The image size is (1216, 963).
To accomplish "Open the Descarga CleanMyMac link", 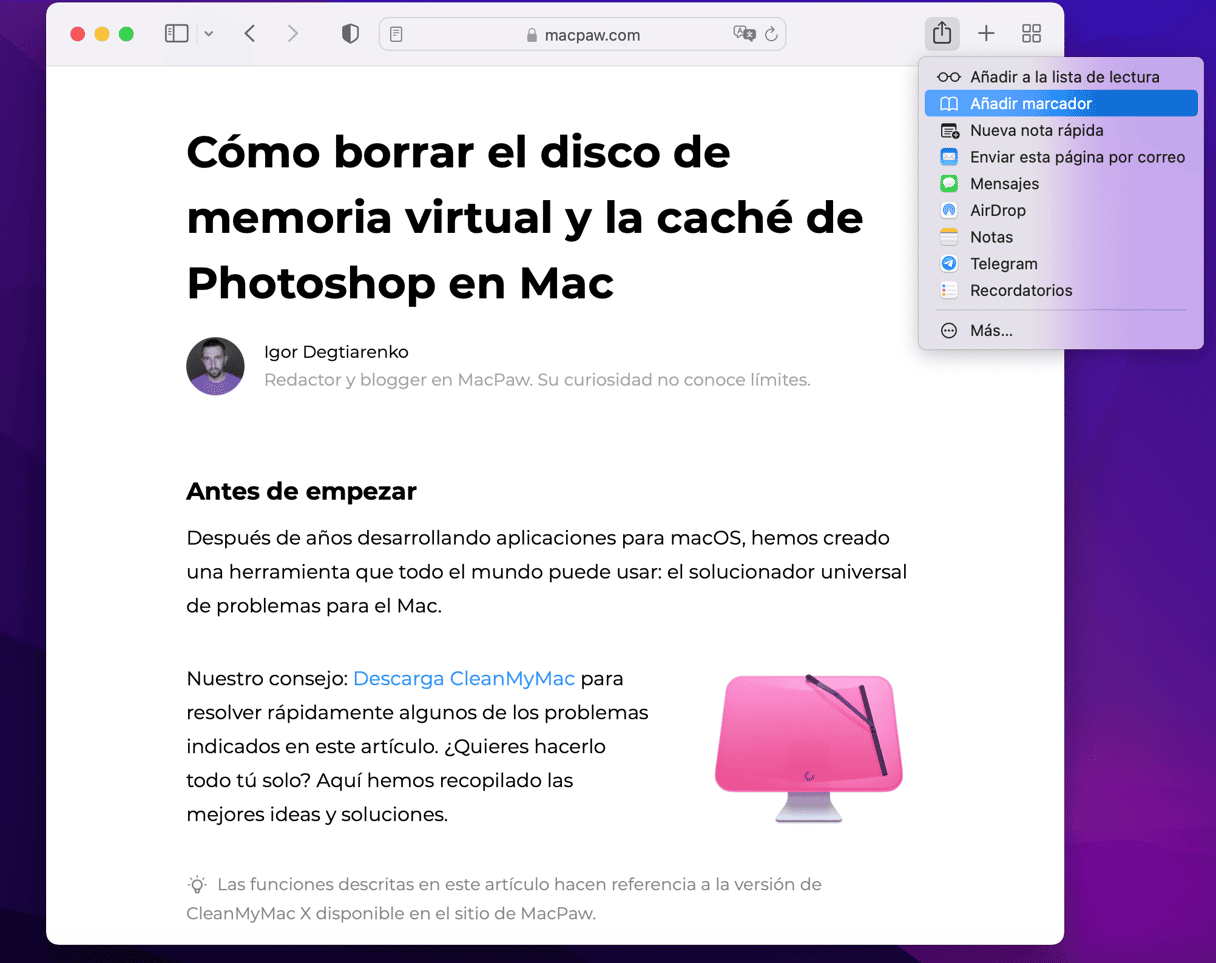I will tap(464, 679).
